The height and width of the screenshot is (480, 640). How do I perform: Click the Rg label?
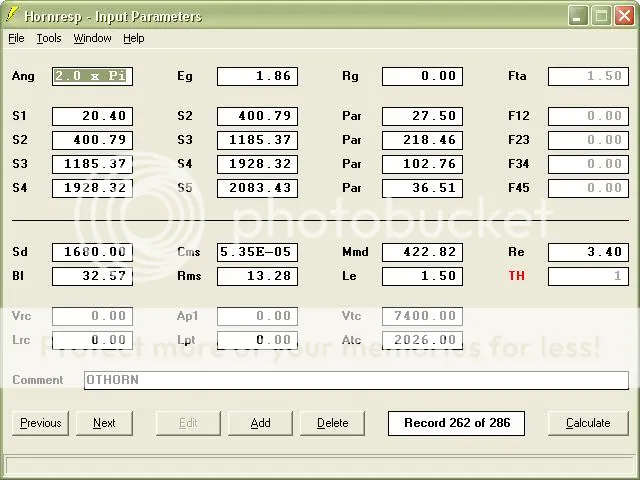coord(351,76)
